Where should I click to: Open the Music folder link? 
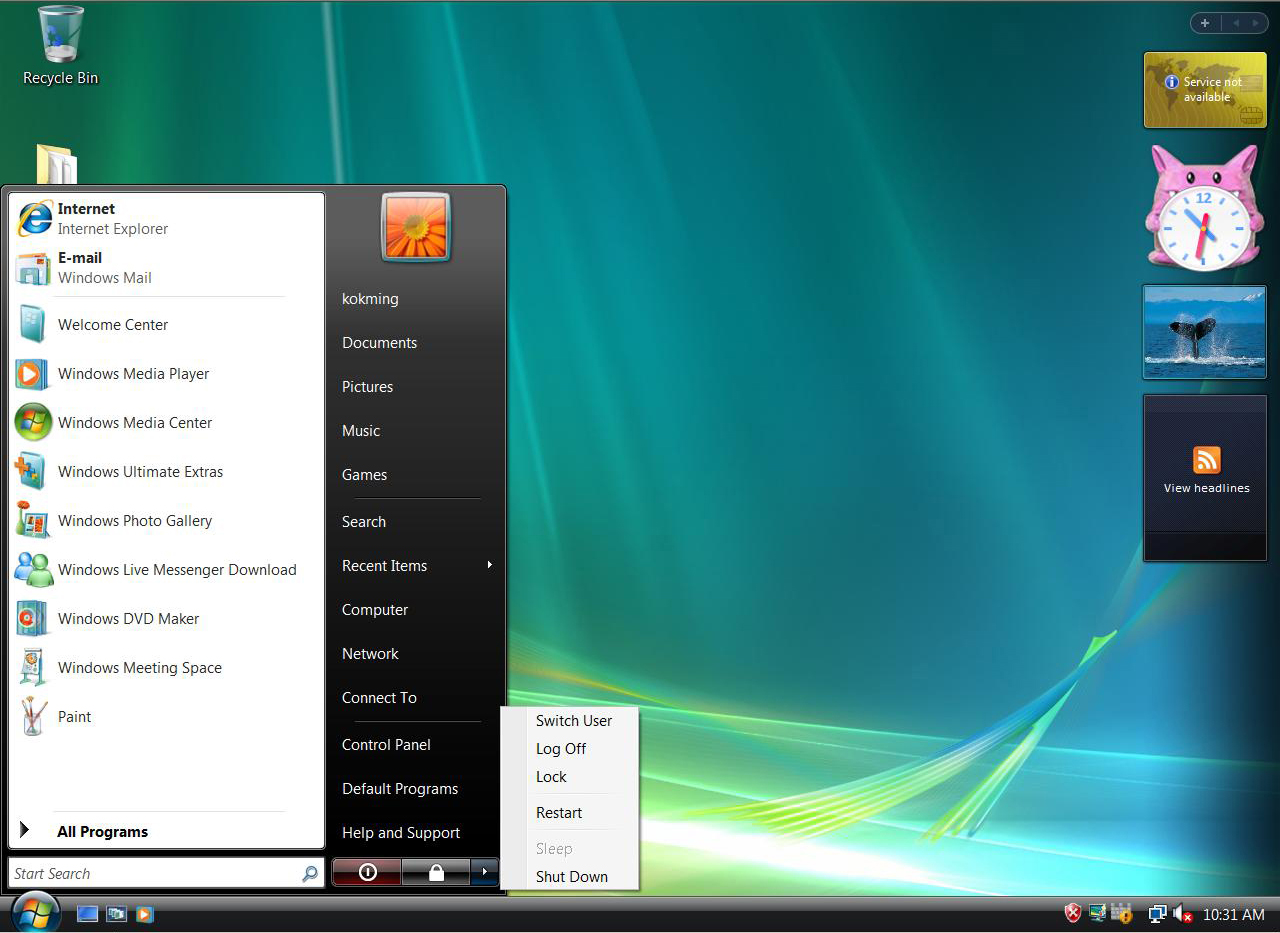click(361, 430)
